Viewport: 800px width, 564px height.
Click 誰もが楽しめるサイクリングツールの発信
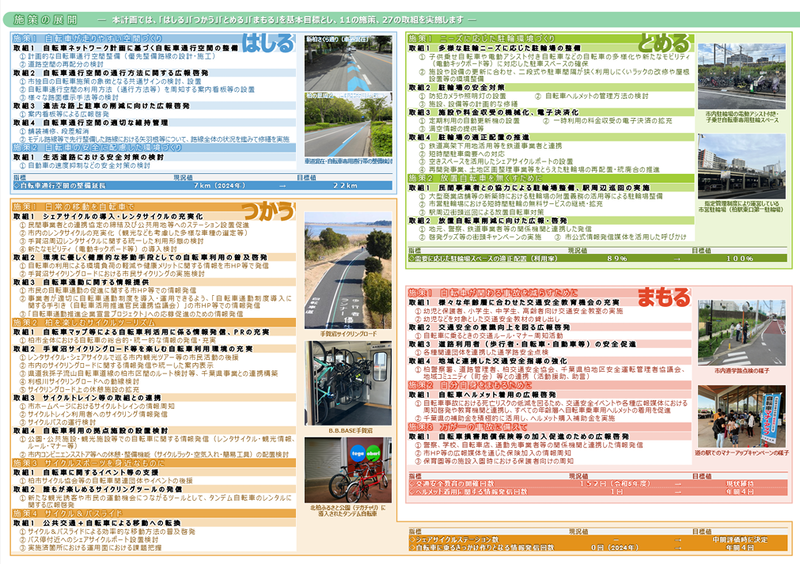pyautogui.click(x=112, y=489)
